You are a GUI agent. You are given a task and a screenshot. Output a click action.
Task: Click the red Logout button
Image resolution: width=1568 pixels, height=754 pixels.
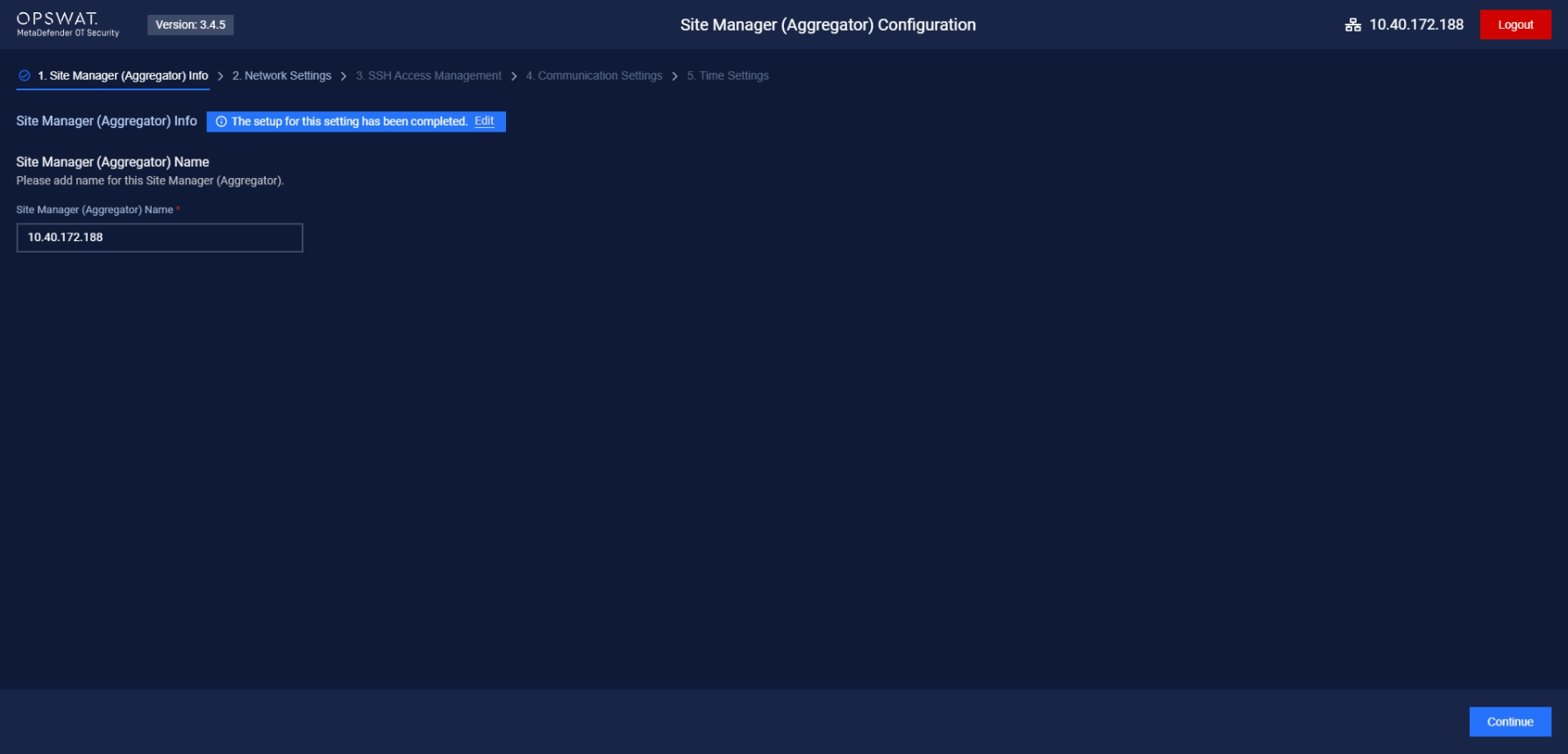[x=1515, y=25]
